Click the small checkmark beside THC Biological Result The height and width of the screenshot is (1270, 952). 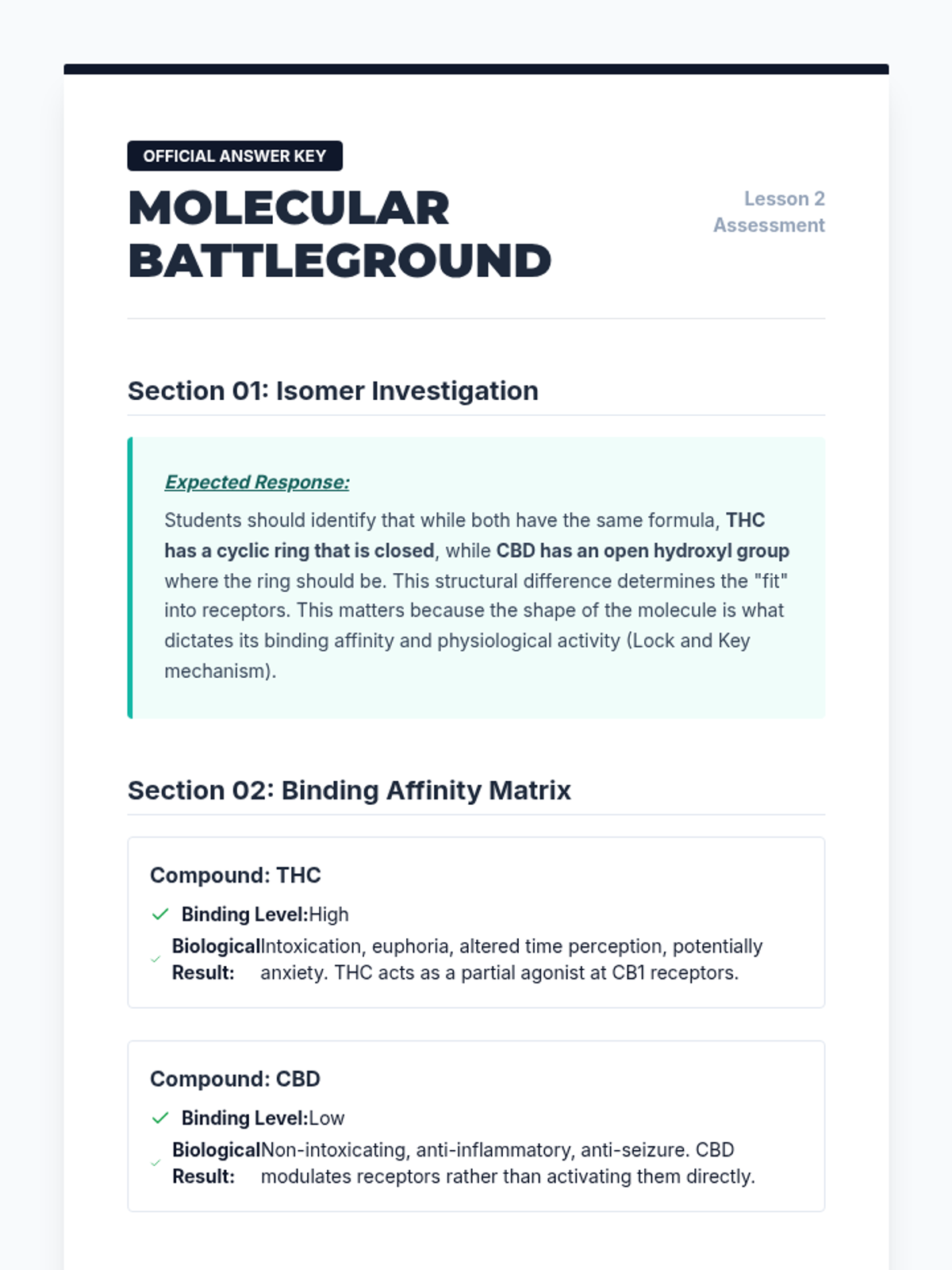pos(155,960)
